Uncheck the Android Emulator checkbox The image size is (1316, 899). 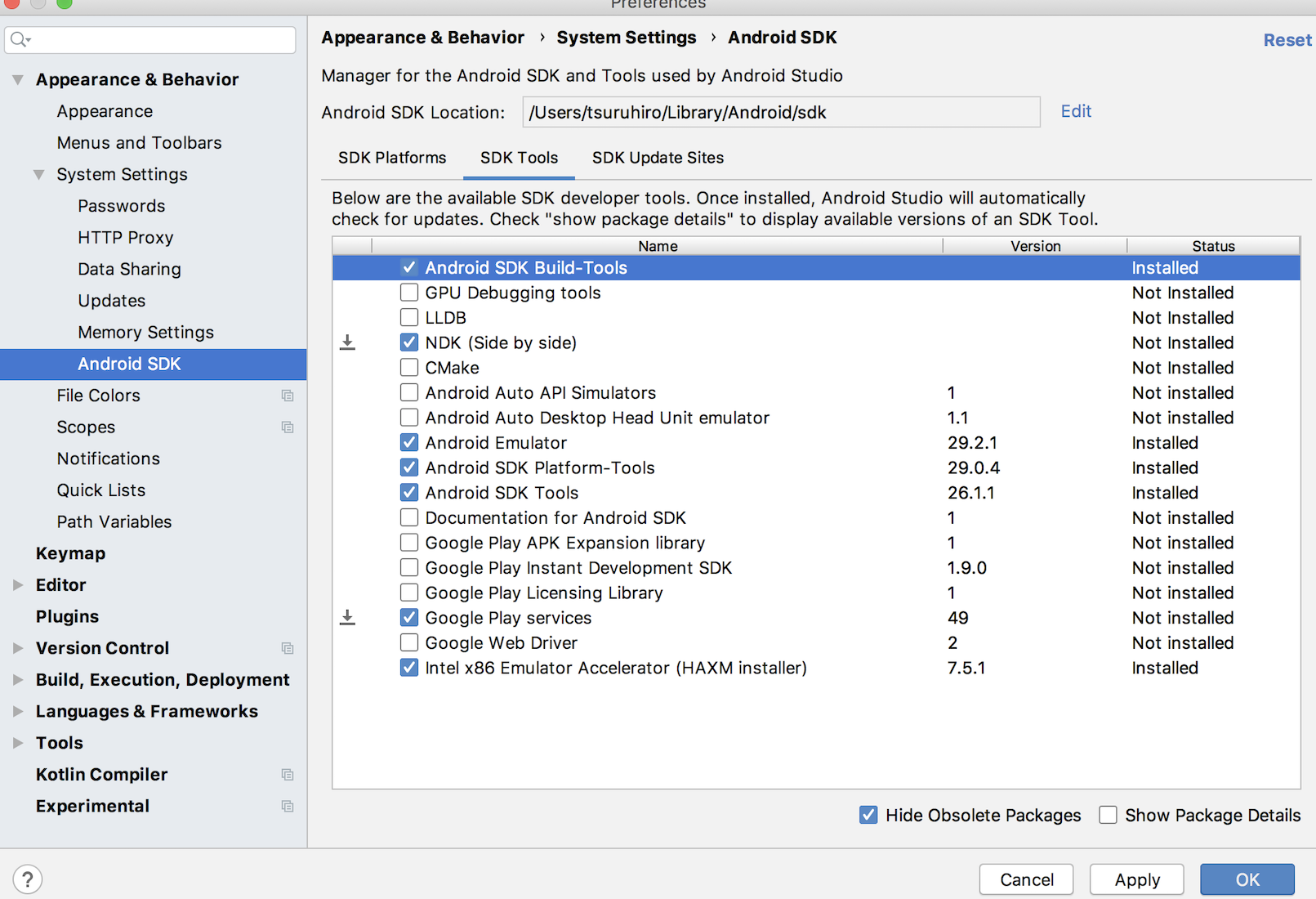[409, 443]
